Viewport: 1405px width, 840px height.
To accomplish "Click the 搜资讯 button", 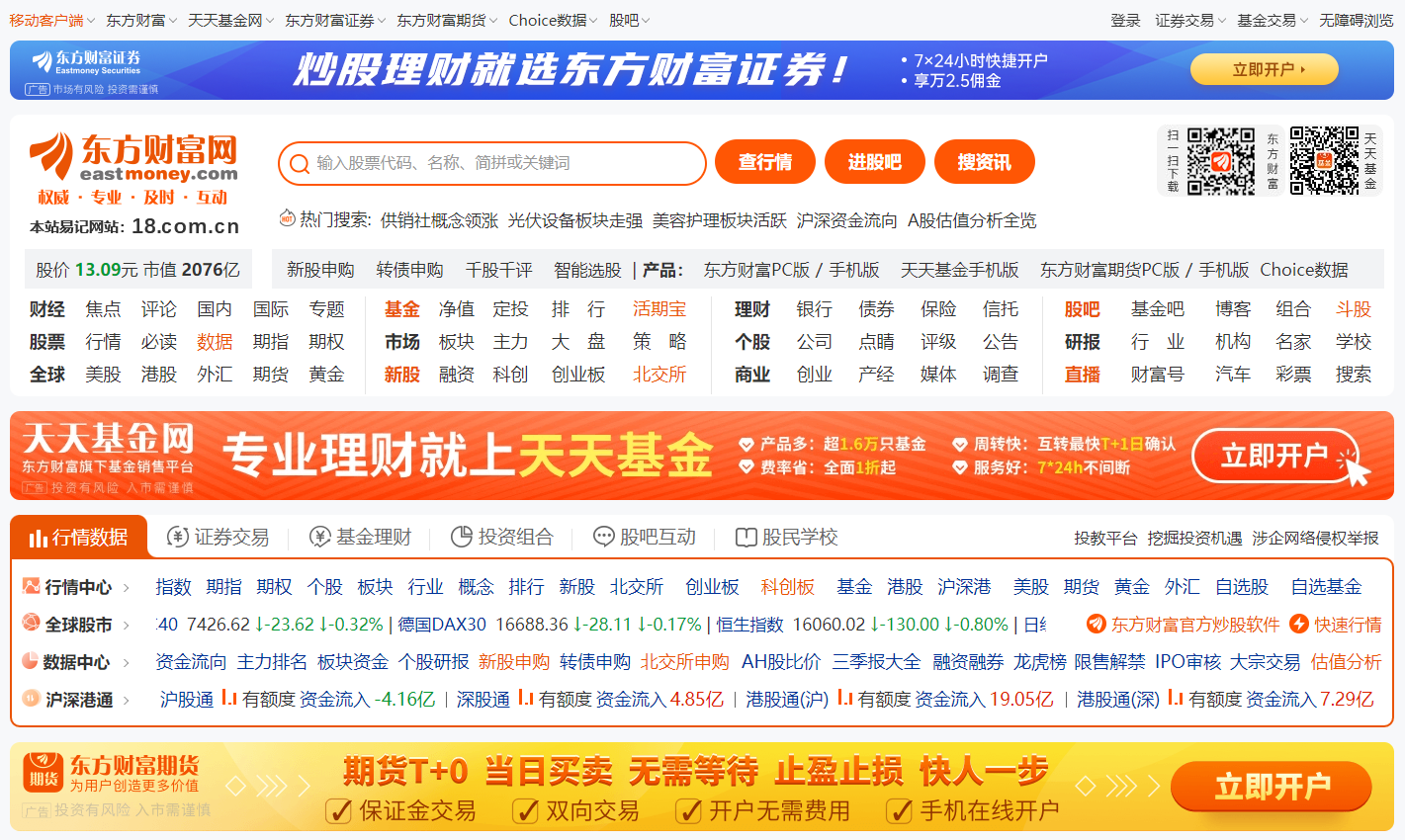I will click(x=985, y=162).
